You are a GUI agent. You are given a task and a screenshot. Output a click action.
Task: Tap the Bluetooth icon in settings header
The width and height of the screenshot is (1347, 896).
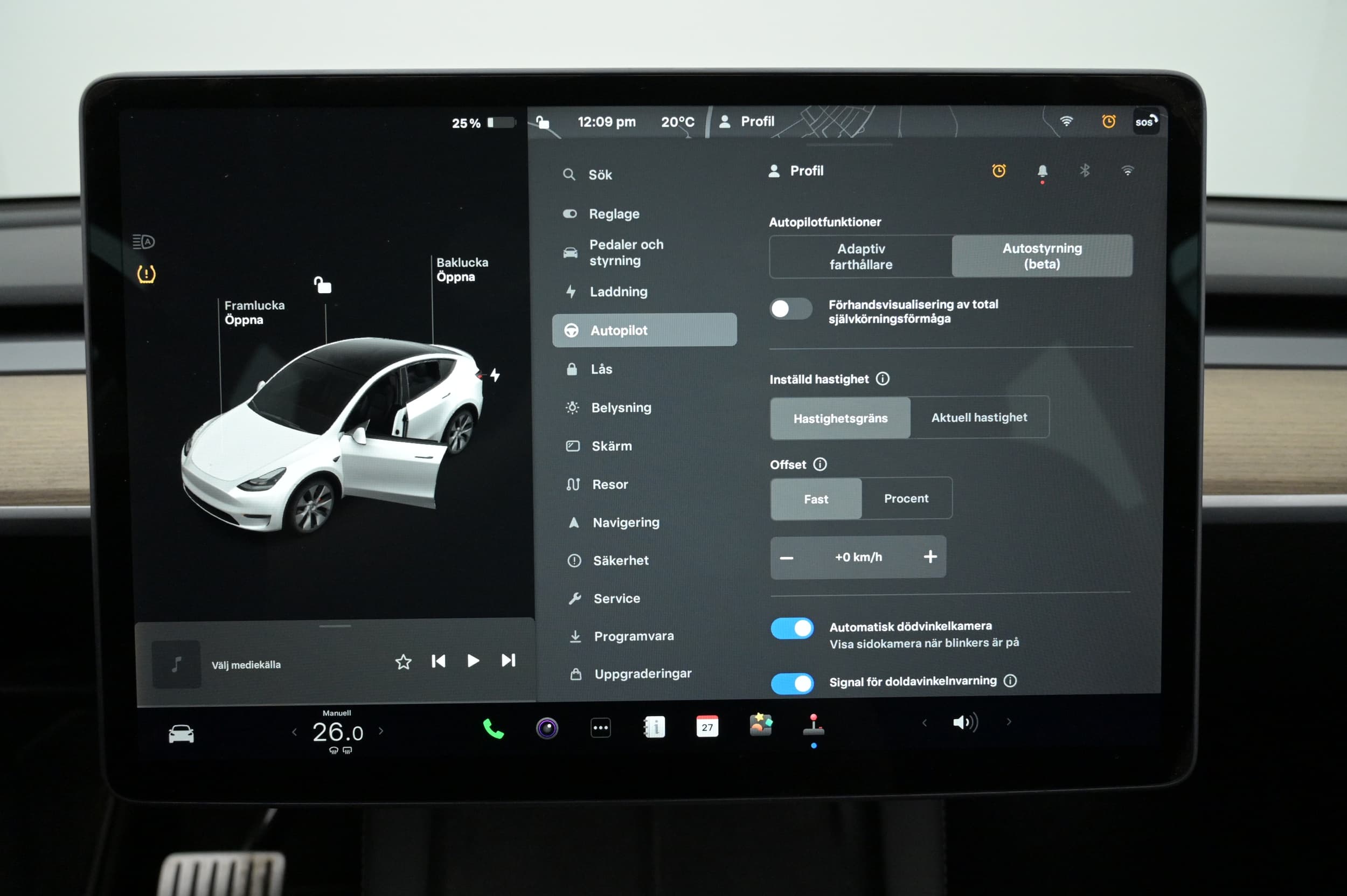1085,170
